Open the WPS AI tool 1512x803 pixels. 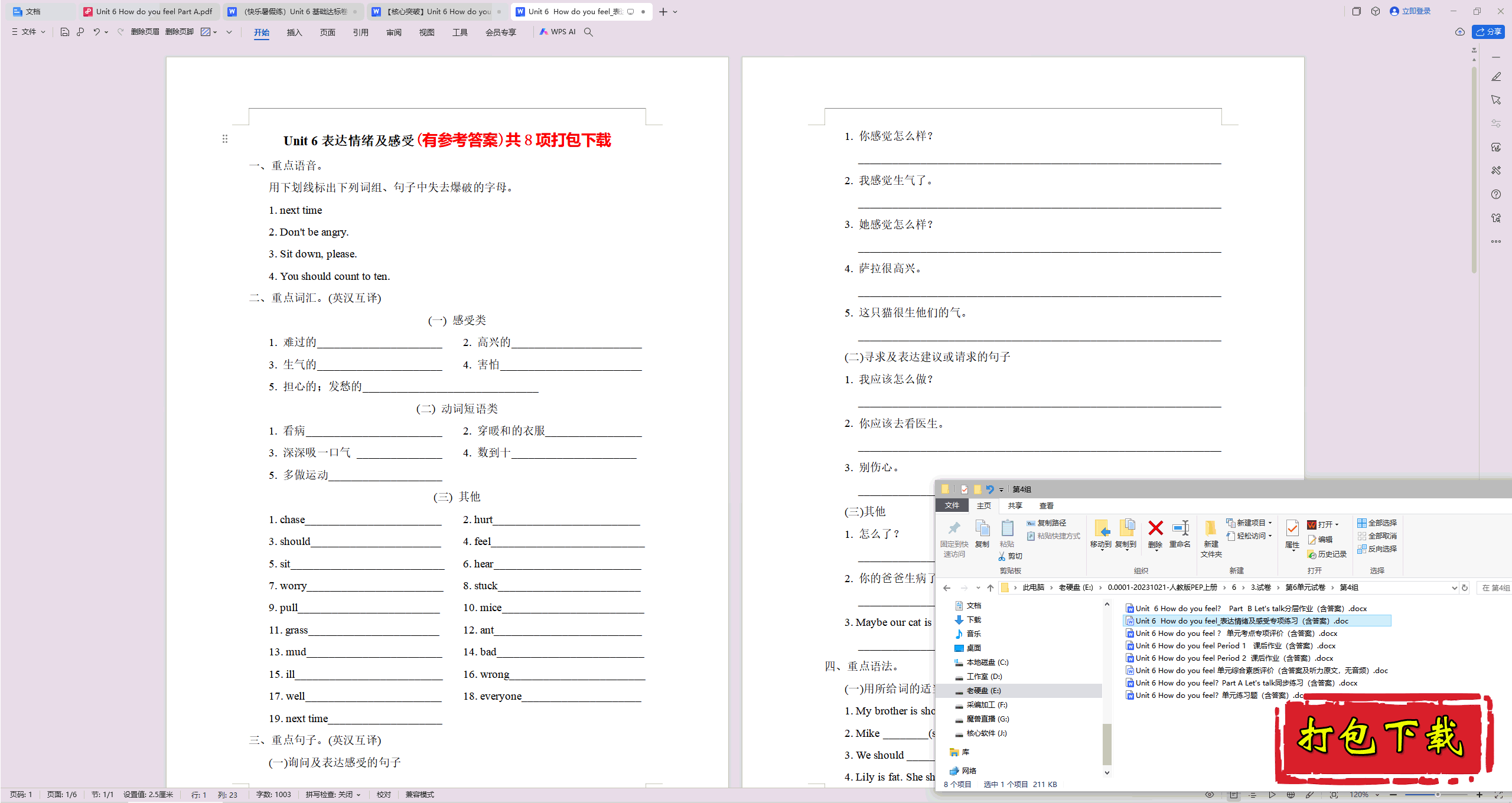tap(558, 32)
